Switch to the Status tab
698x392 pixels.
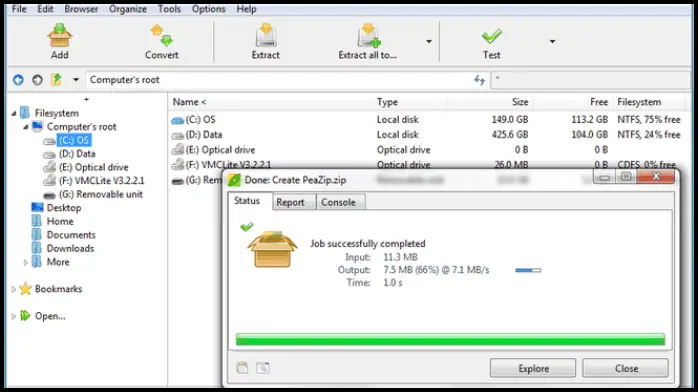pyautogui.click(x=247, y=201)
